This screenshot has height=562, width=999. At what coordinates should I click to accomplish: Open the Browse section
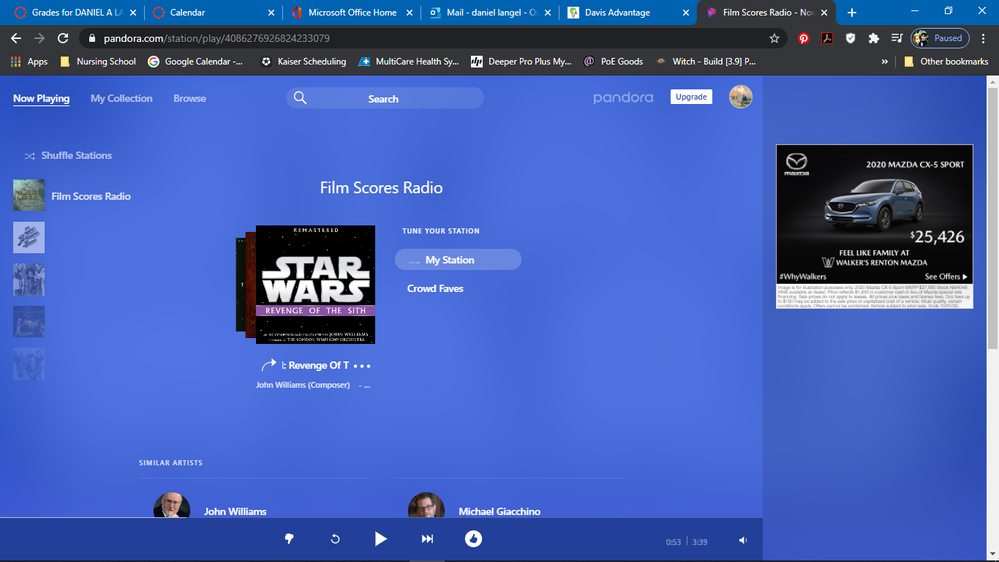coord(189,99)
